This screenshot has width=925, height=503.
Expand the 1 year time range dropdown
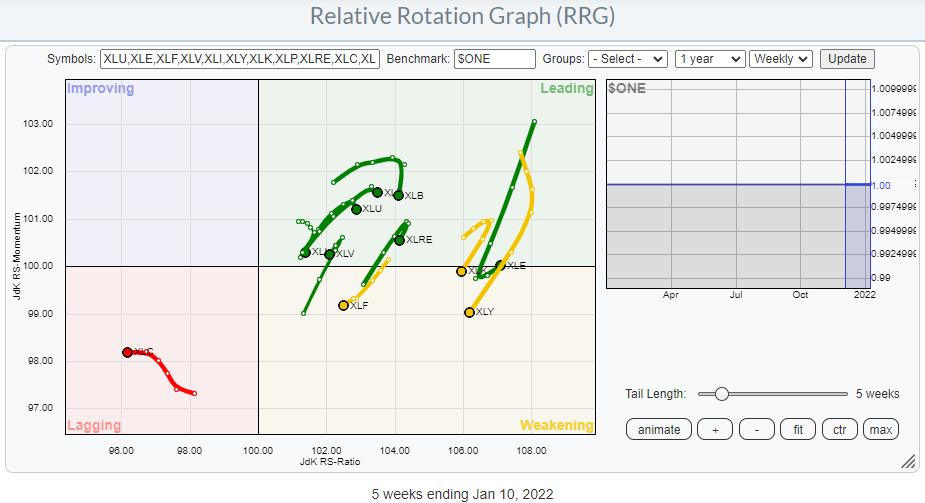click(x=709, y=59)
